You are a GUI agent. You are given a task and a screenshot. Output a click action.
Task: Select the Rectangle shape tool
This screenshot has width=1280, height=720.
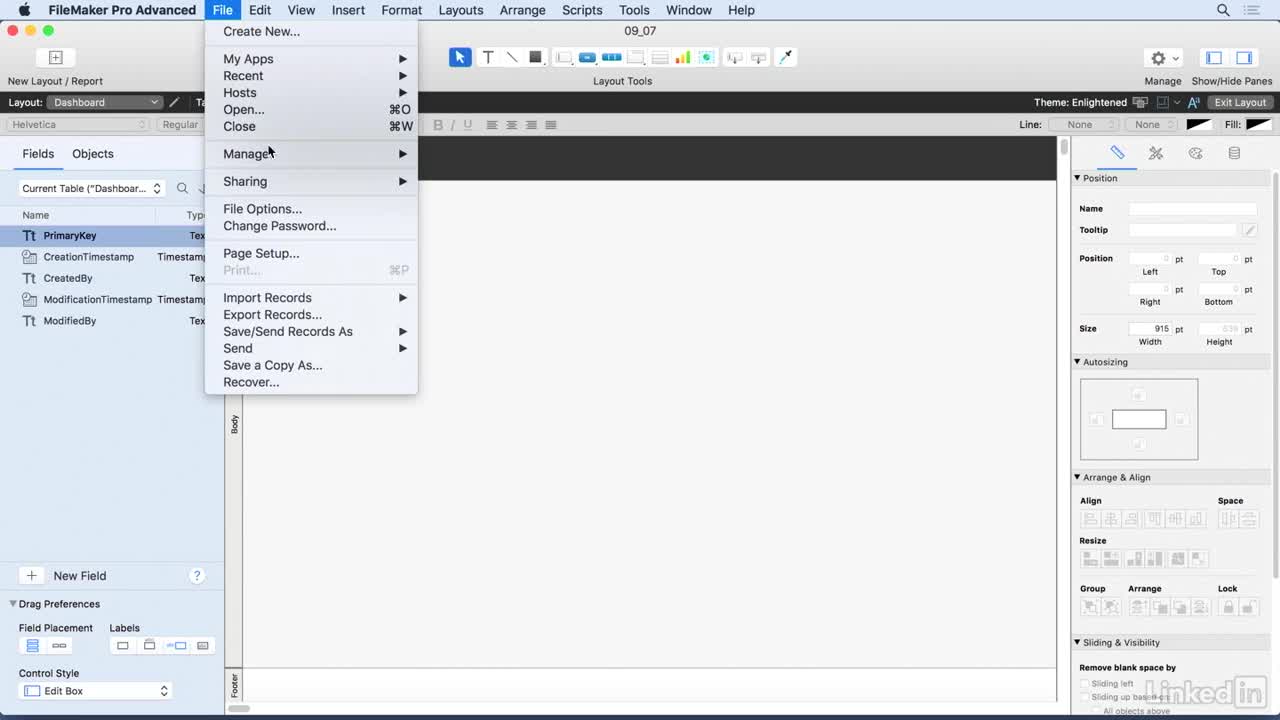click(x=536, y=57)
